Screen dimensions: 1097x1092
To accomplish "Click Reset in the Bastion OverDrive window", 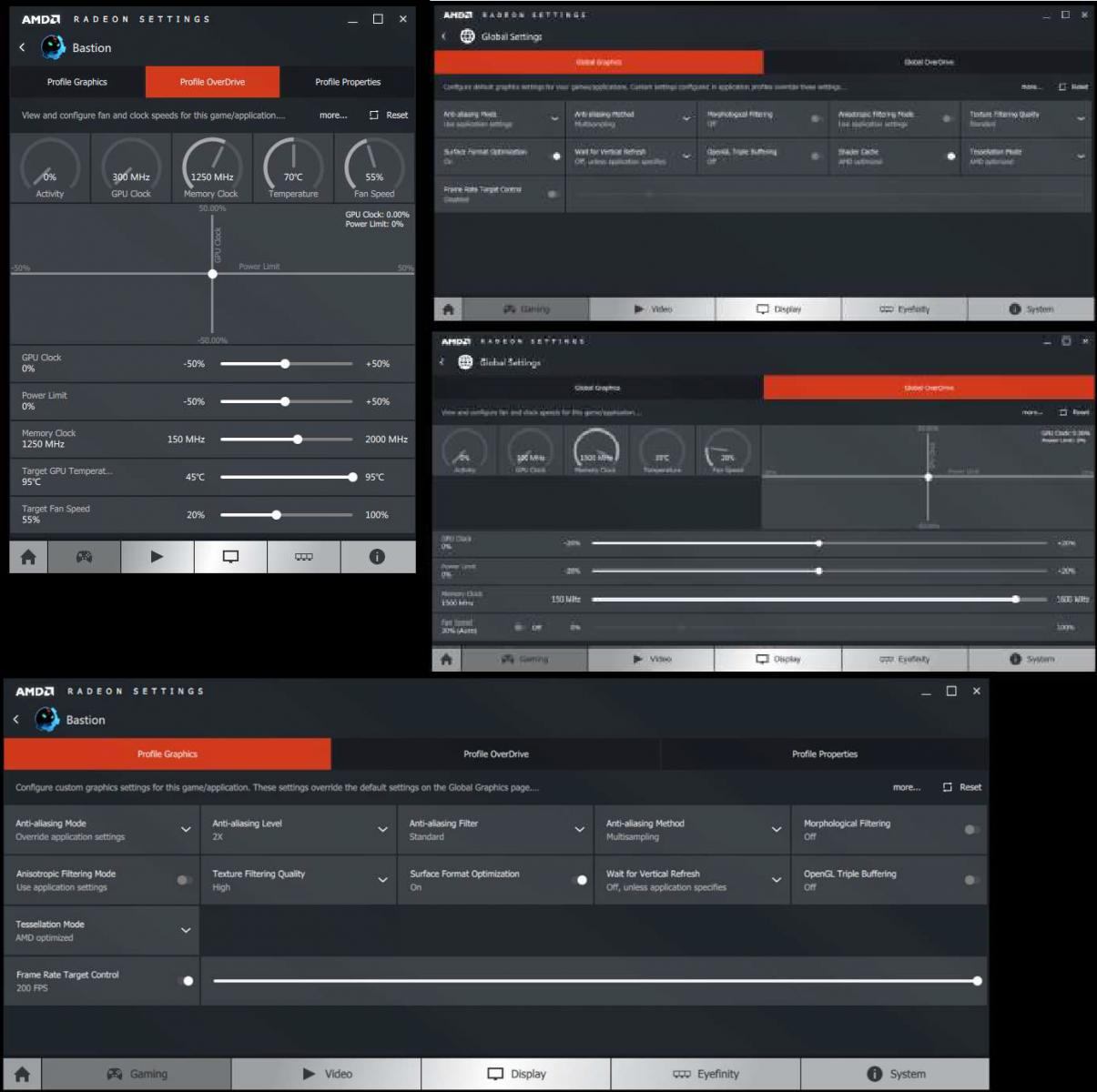I will pos(389,116).
